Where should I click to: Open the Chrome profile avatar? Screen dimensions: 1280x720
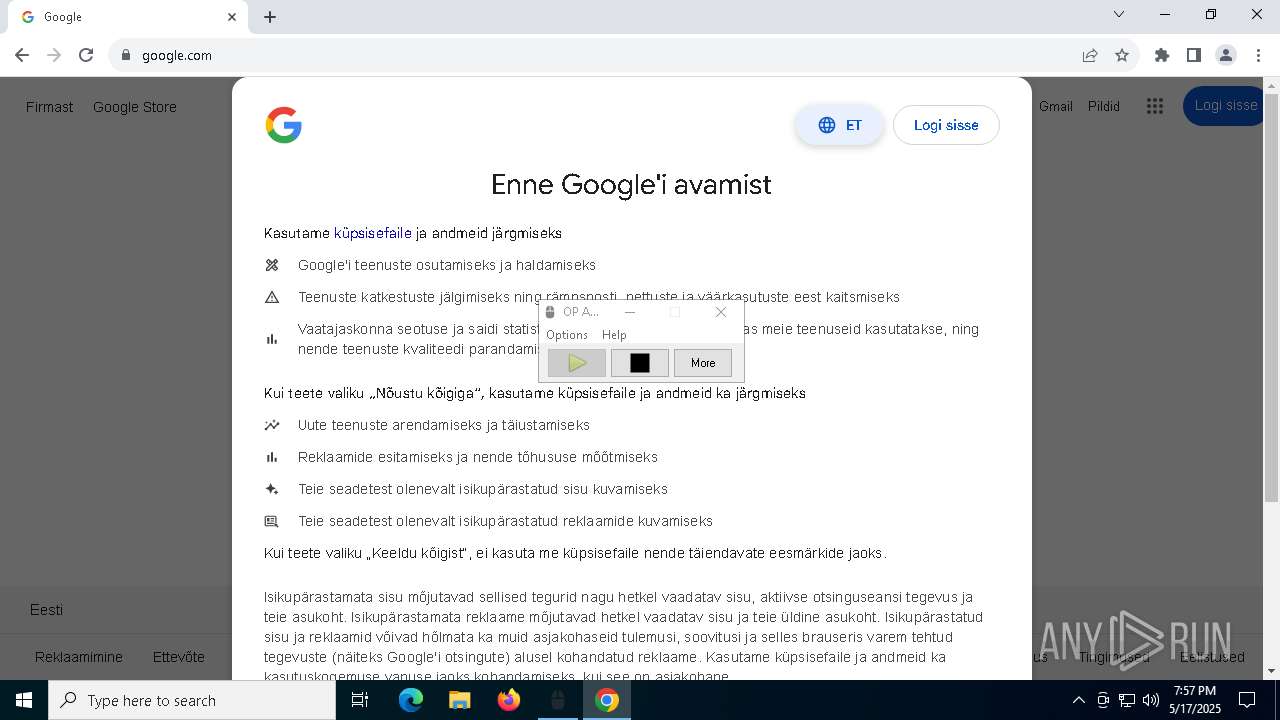click(1226, 55)
